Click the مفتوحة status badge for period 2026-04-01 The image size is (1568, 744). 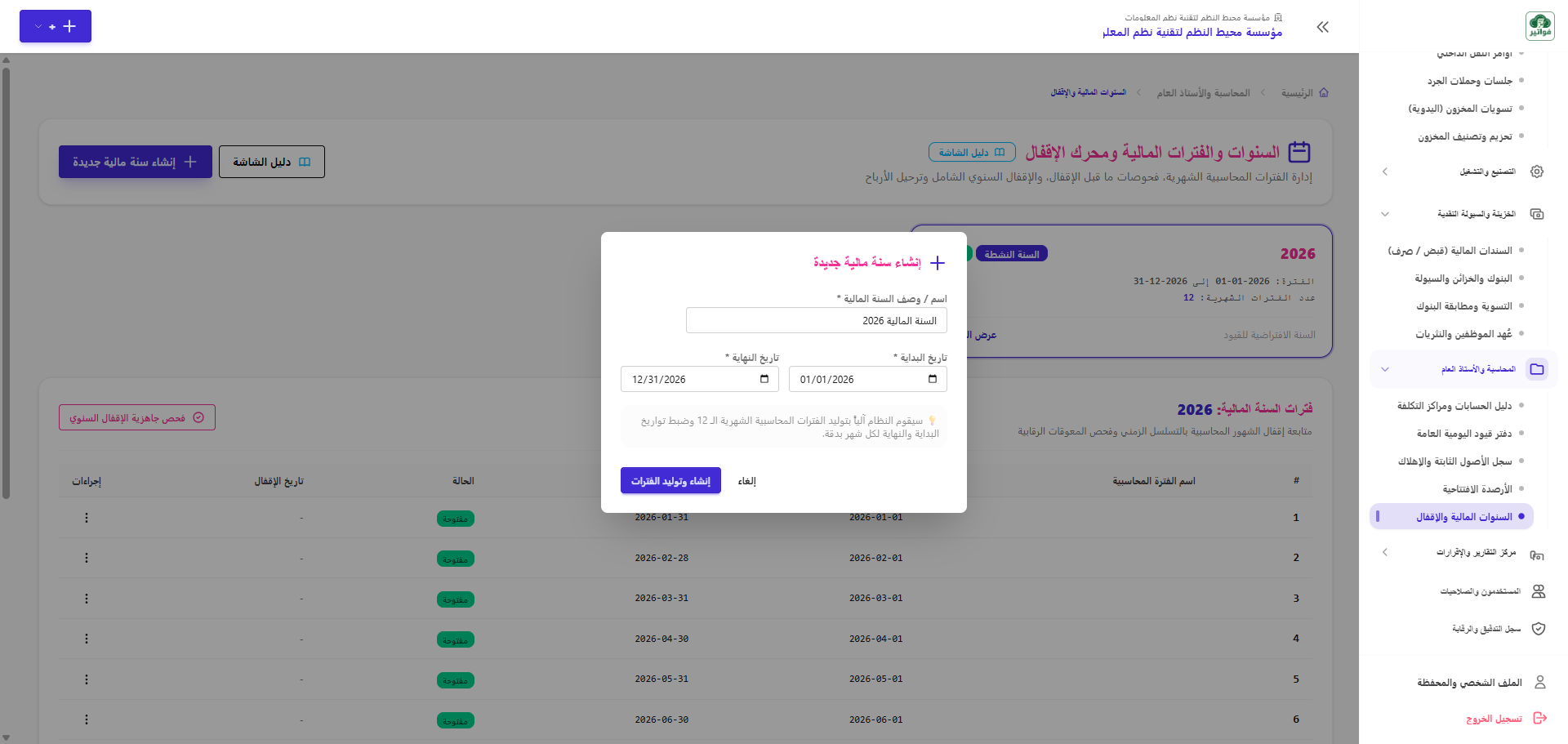coord(456,639)
